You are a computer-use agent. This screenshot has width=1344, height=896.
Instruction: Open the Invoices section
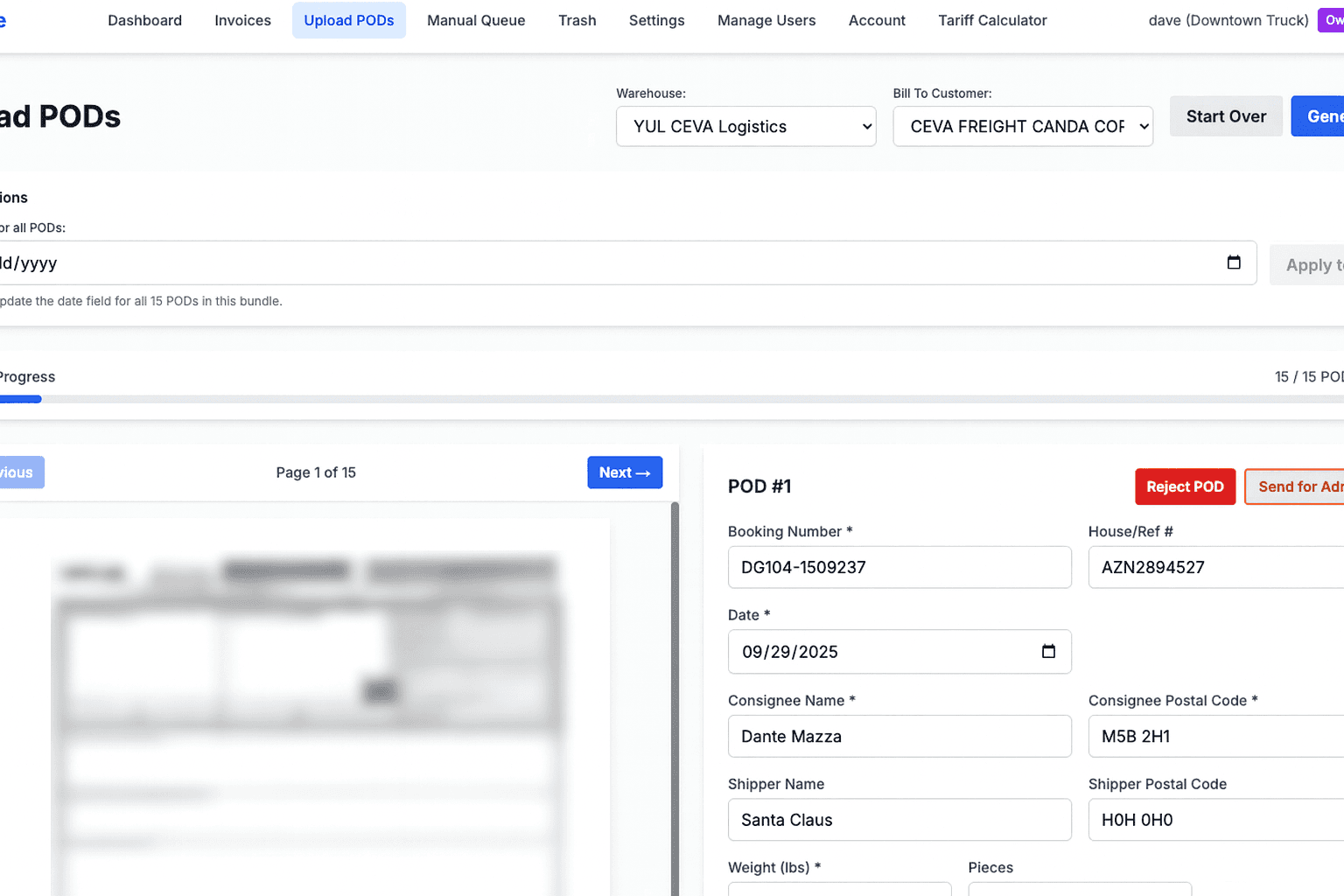[242, 20]
